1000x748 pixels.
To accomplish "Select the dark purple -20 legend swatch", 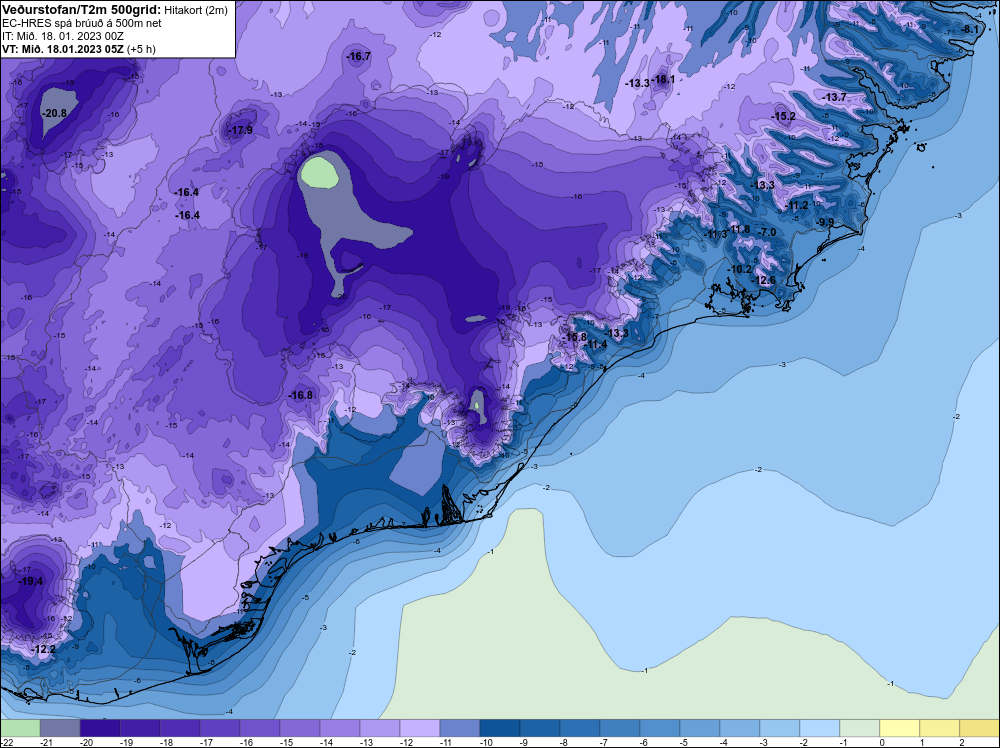I will 100,728.
